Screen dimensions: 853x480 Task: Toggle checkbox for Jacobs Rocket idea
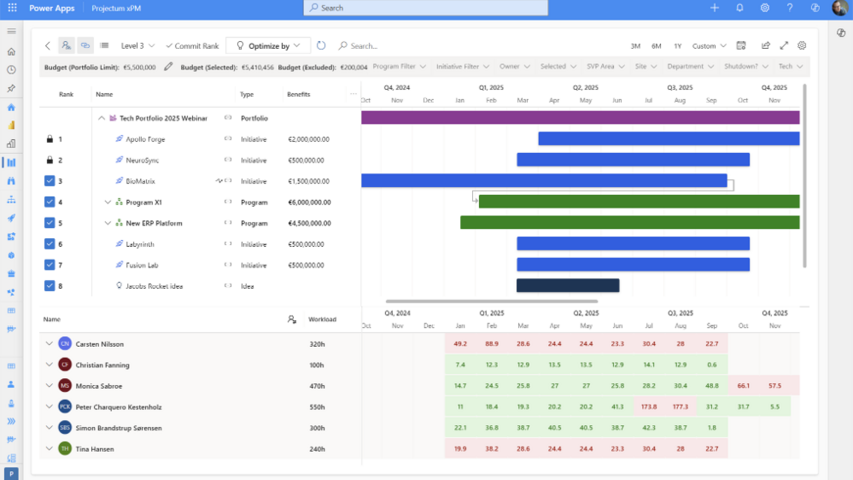[x=50, y=286]
